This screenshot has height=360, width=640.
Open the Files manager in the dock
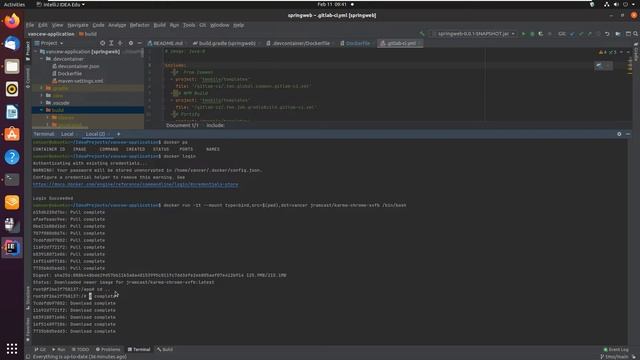pyautogui.click(x=12, y=66)
